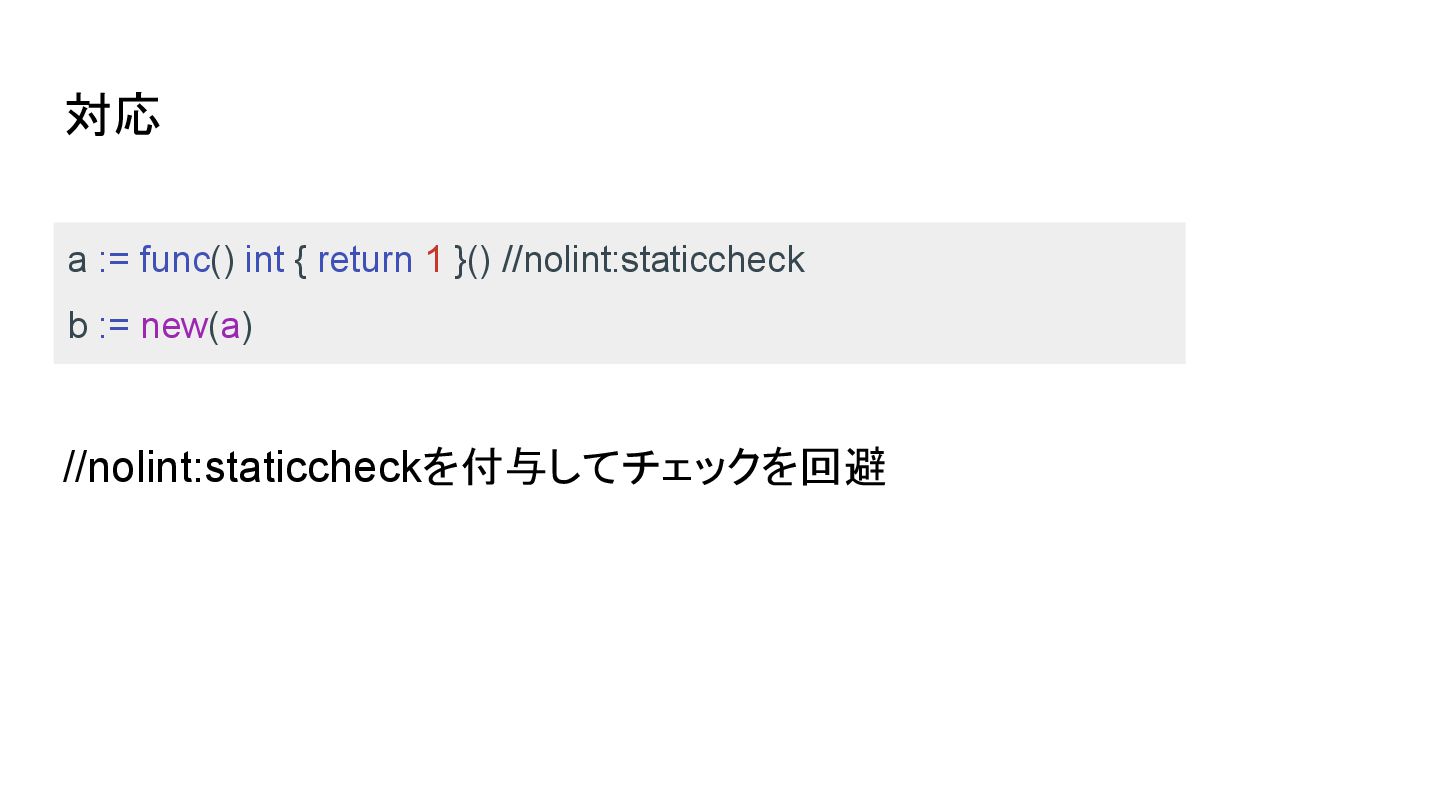Screen dimensions: 1440x810
Task: Click variable a at start of first line
Action: 77,261
